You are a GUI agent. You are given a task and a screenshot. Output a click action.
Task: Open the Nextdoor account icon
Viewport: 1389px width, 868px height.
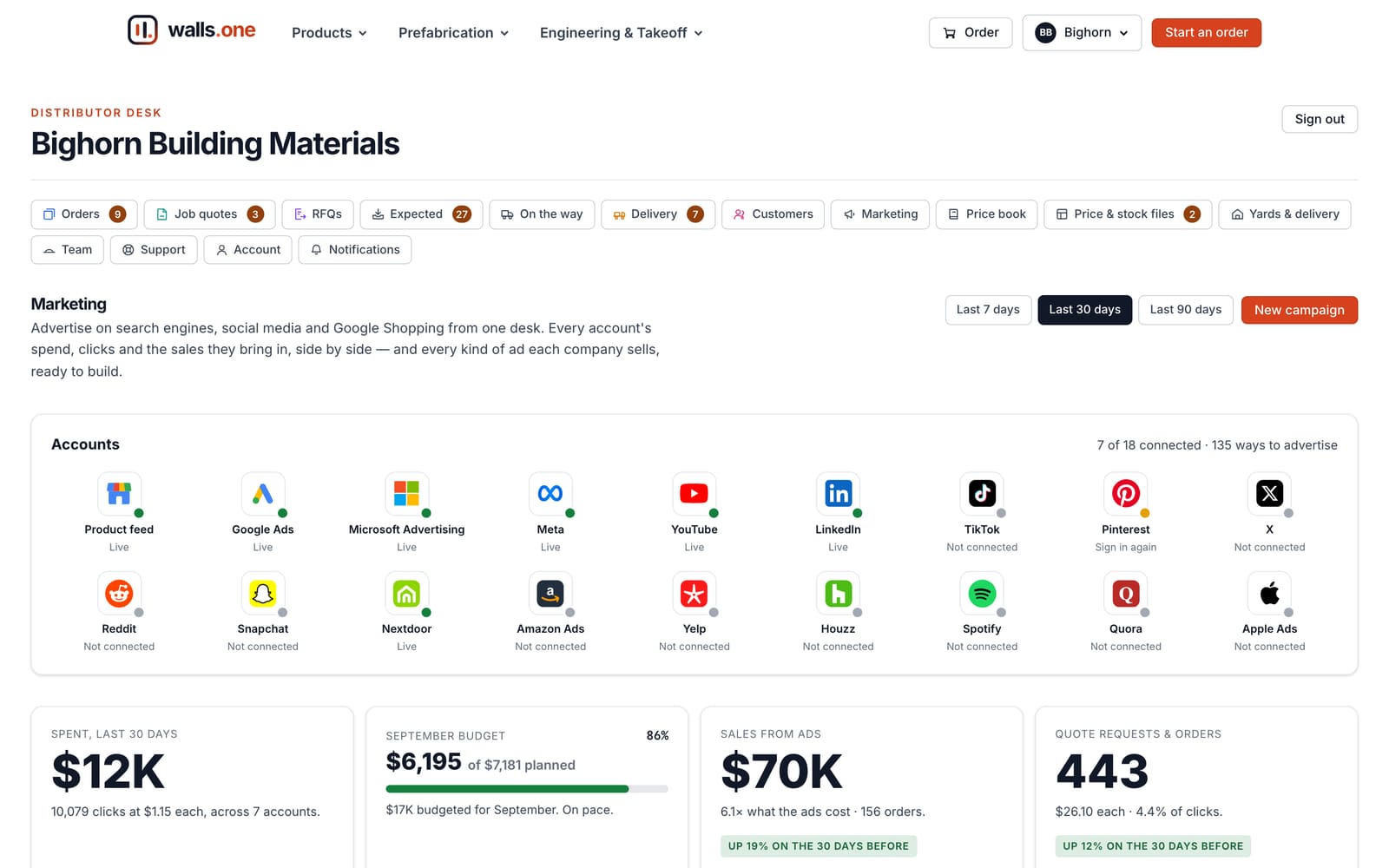406,594
